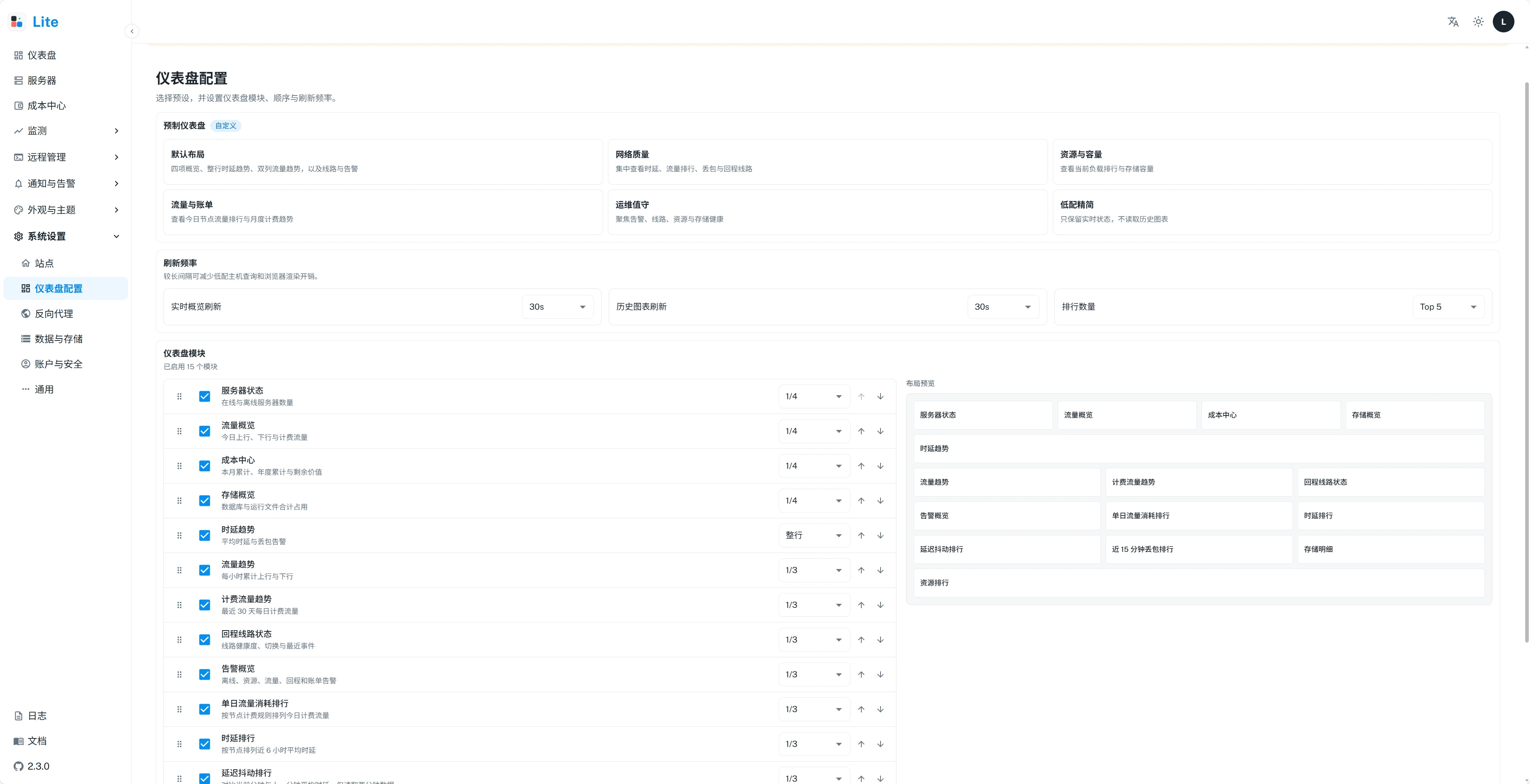1530x784 pixels.
Task: Uncheck the 计费流量趋势 module
Action: [204, 605]
